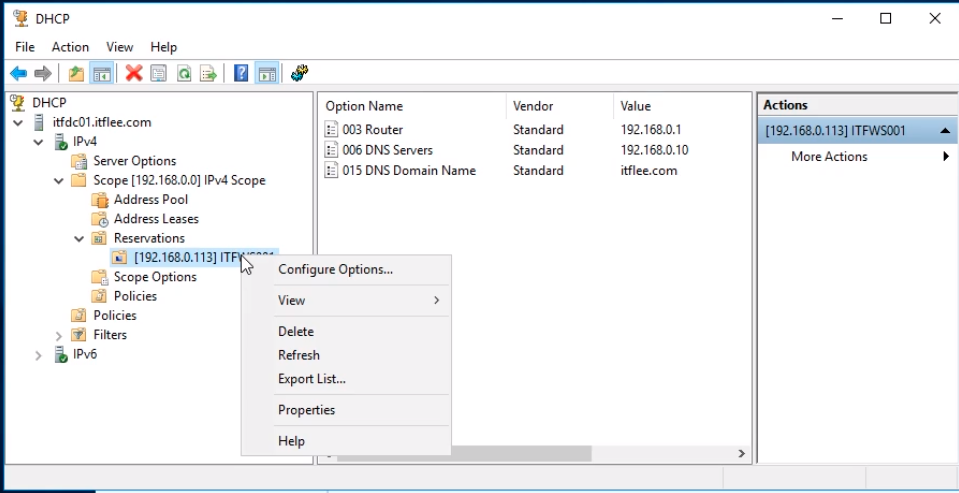Expand the Filters tree node

pos(59,336)
